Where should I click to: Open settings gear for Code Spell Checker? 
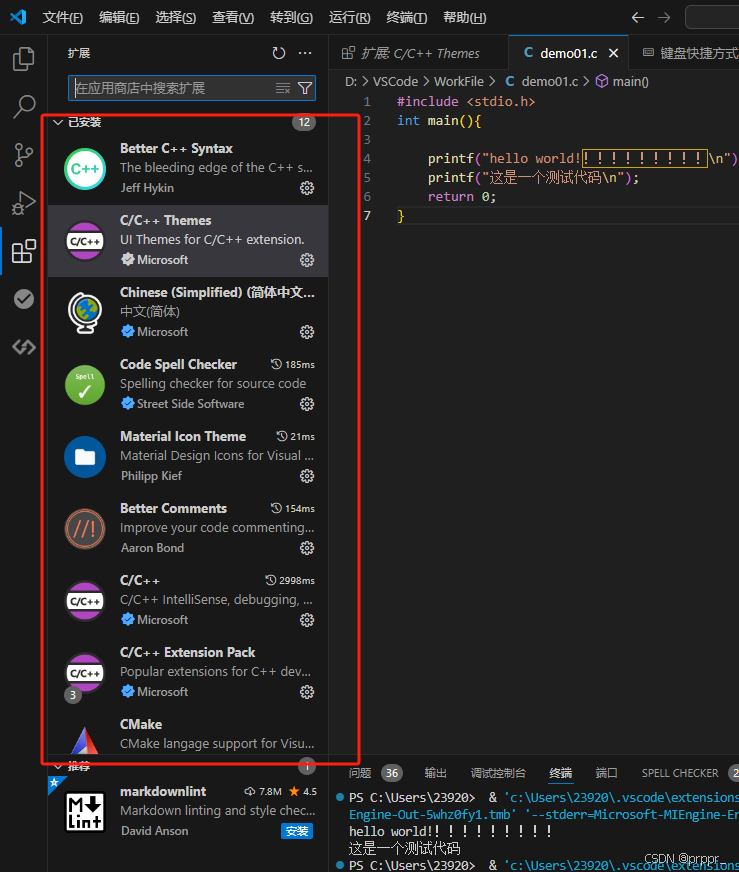[307, 404]
